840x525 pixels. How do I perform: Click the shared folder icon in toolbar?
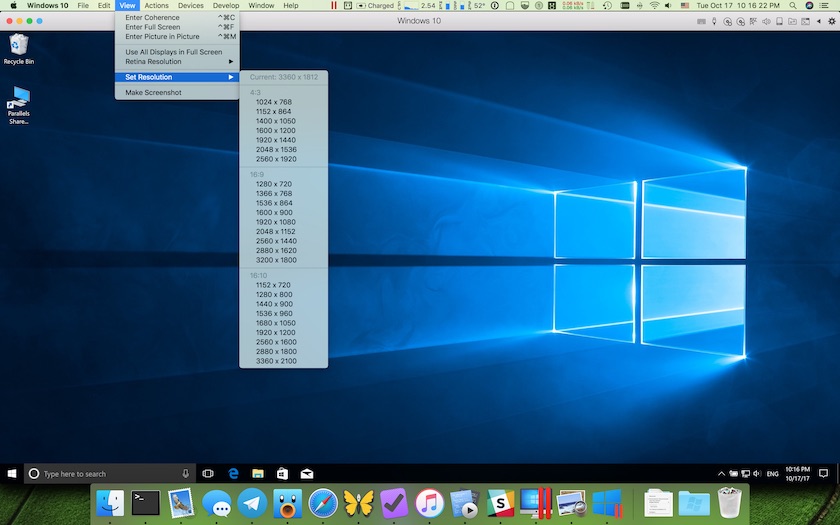(792, 21)
